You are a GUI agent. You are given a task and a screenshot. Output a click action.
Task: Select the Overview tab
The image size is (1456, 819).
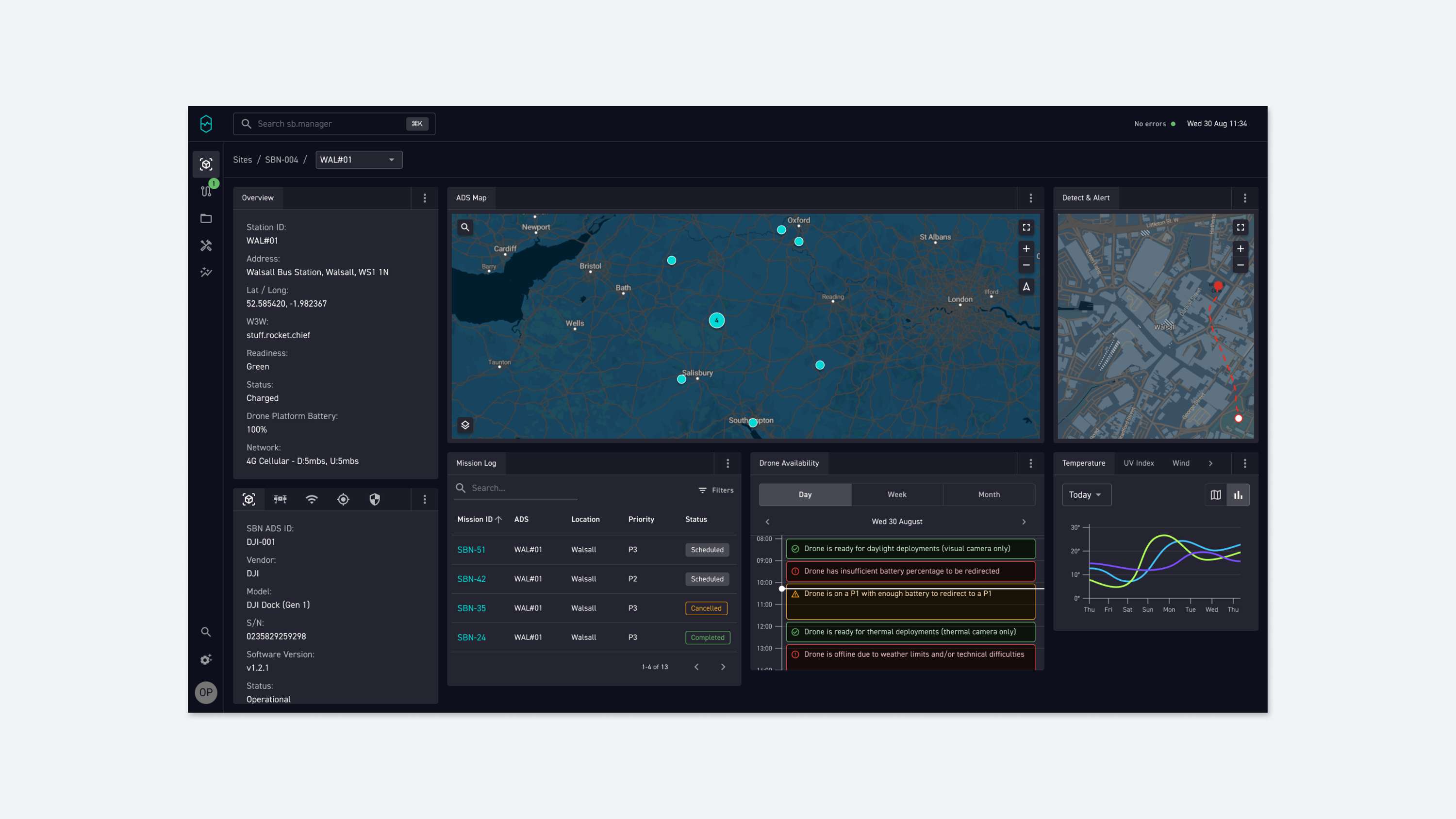click(x=258, y=198)
